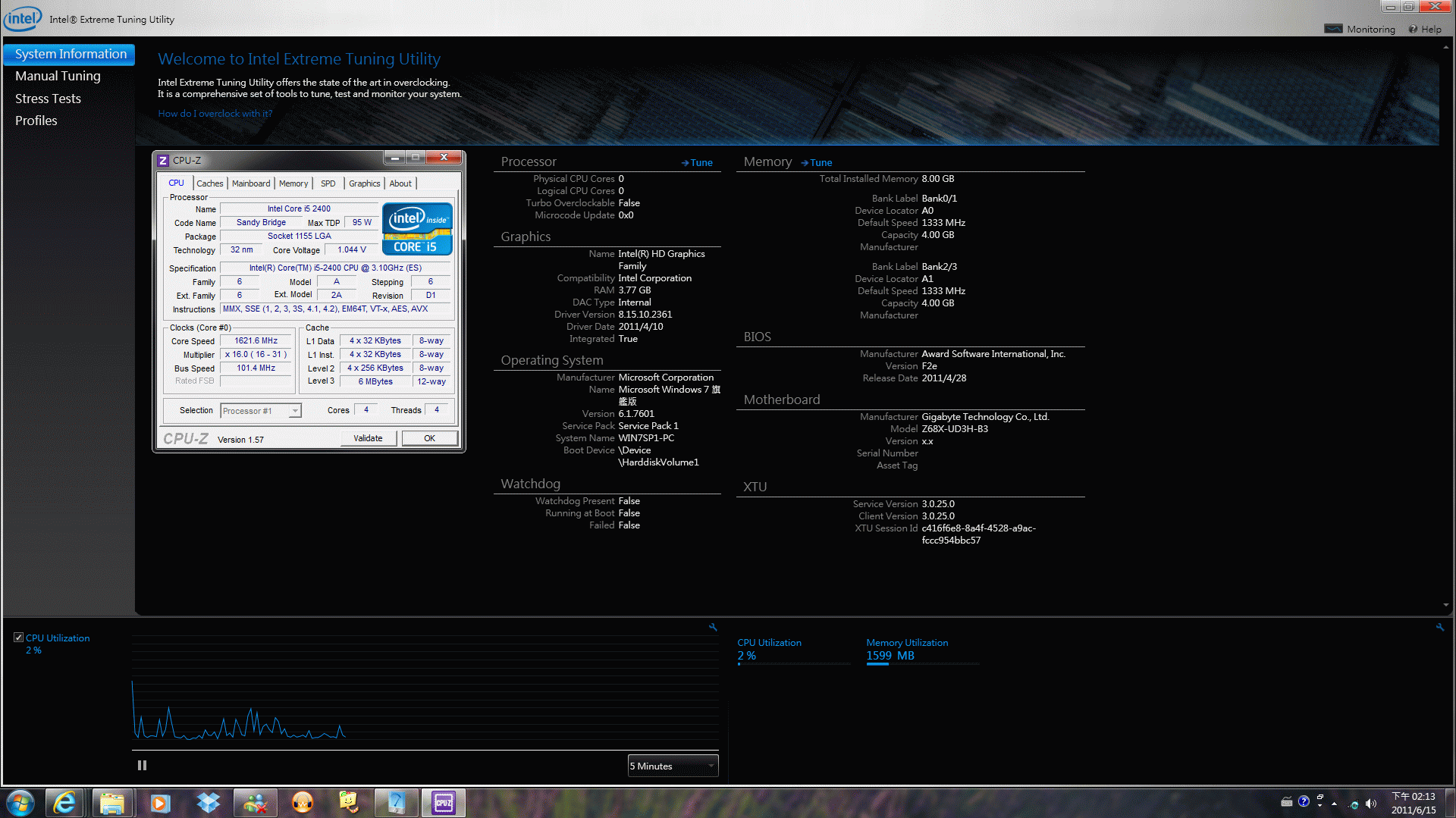1456x818 pixels.
Task: Switch to the Caches tab in CPU-Z
Action: [210, 183]
